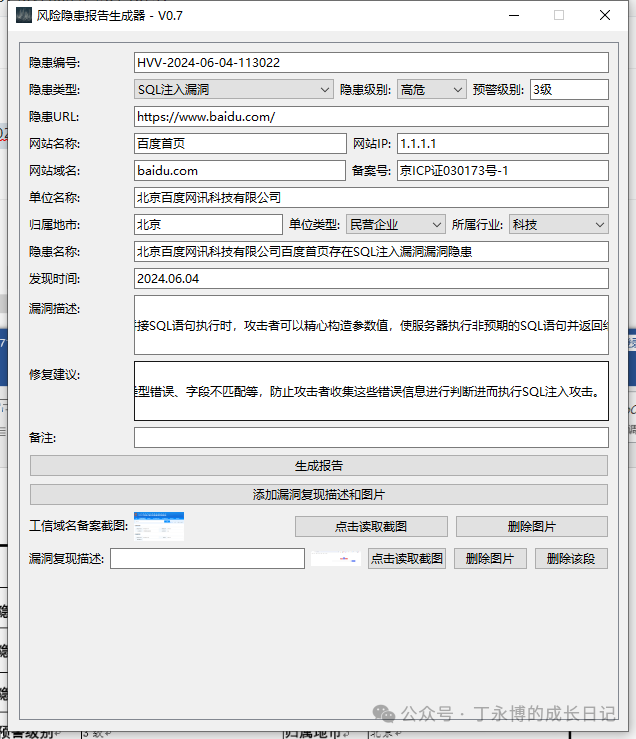
Task: Close the 风险隐患报告生成器 window
Action: pos(605,16)
